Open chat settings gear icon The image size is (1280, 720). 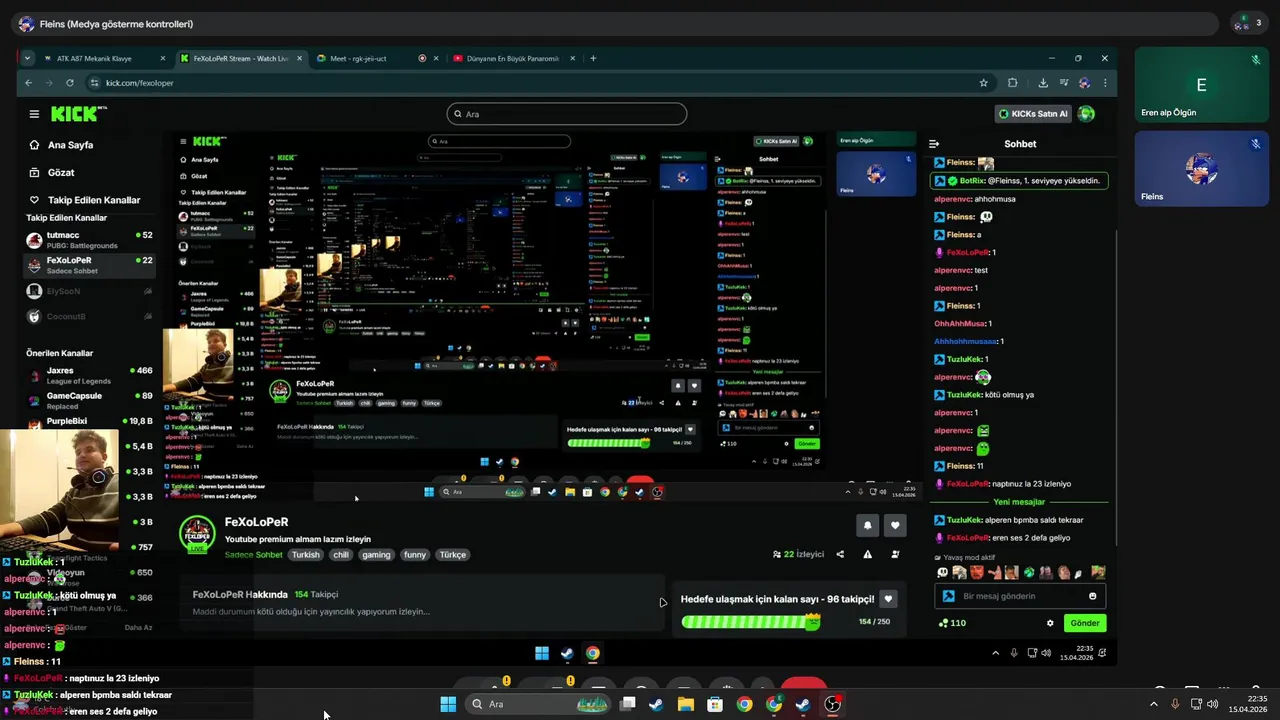click(x=1050, y=623)
